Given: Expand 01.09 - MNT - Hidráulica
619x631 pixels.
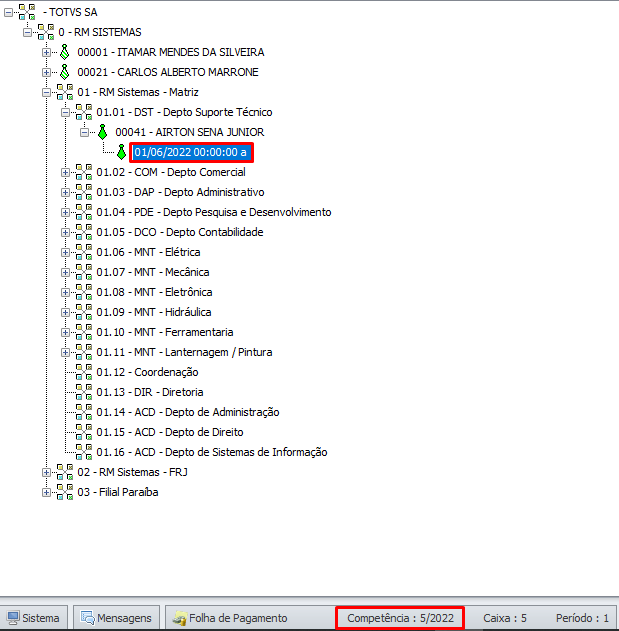Looking at the screenshot, I should click(x=65, y=313).
